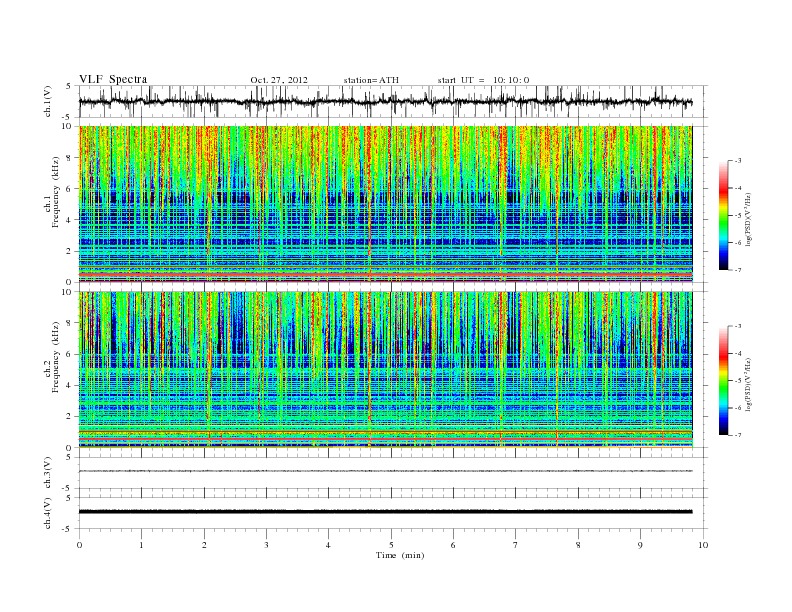Click the "-7" tick of ch.2 colorbar
The image size is (792, 612).
(738, 435)
